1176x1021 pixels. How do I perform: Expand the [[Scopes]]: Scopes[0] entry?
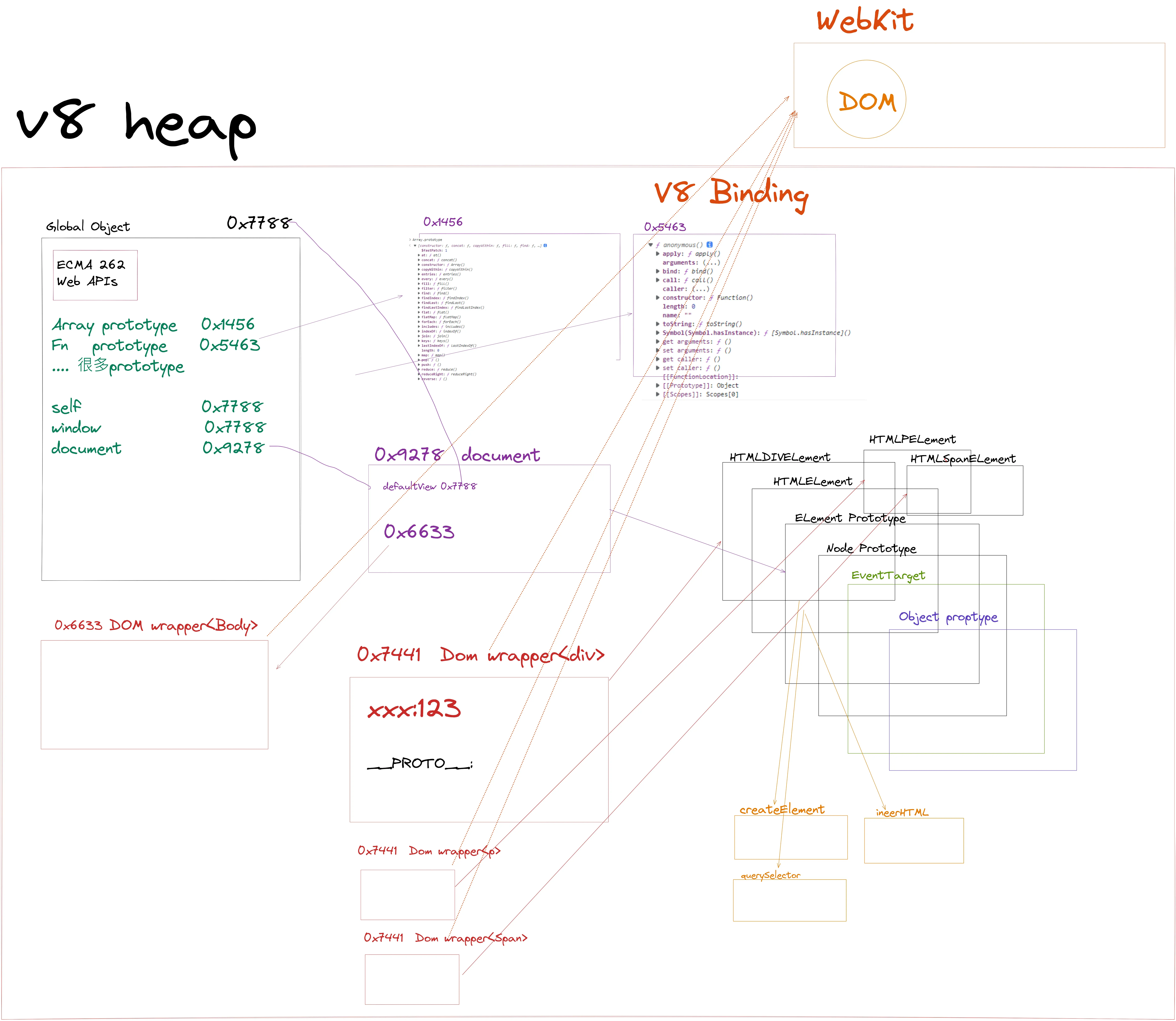click(x=657, y=394)
